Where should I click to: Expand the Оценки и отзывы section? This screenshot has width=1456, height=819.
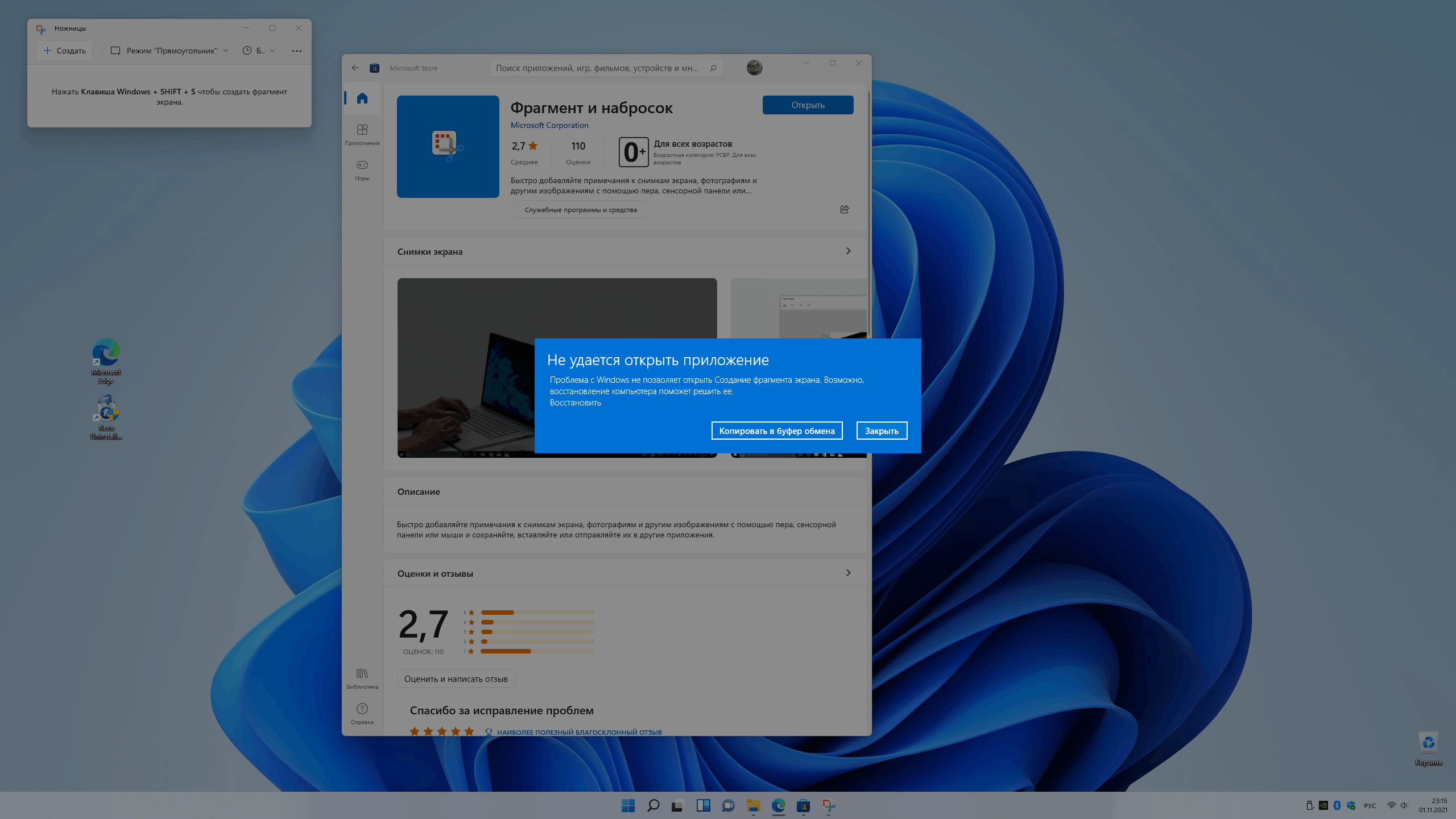pyautogui.click(x=848, y=573)
